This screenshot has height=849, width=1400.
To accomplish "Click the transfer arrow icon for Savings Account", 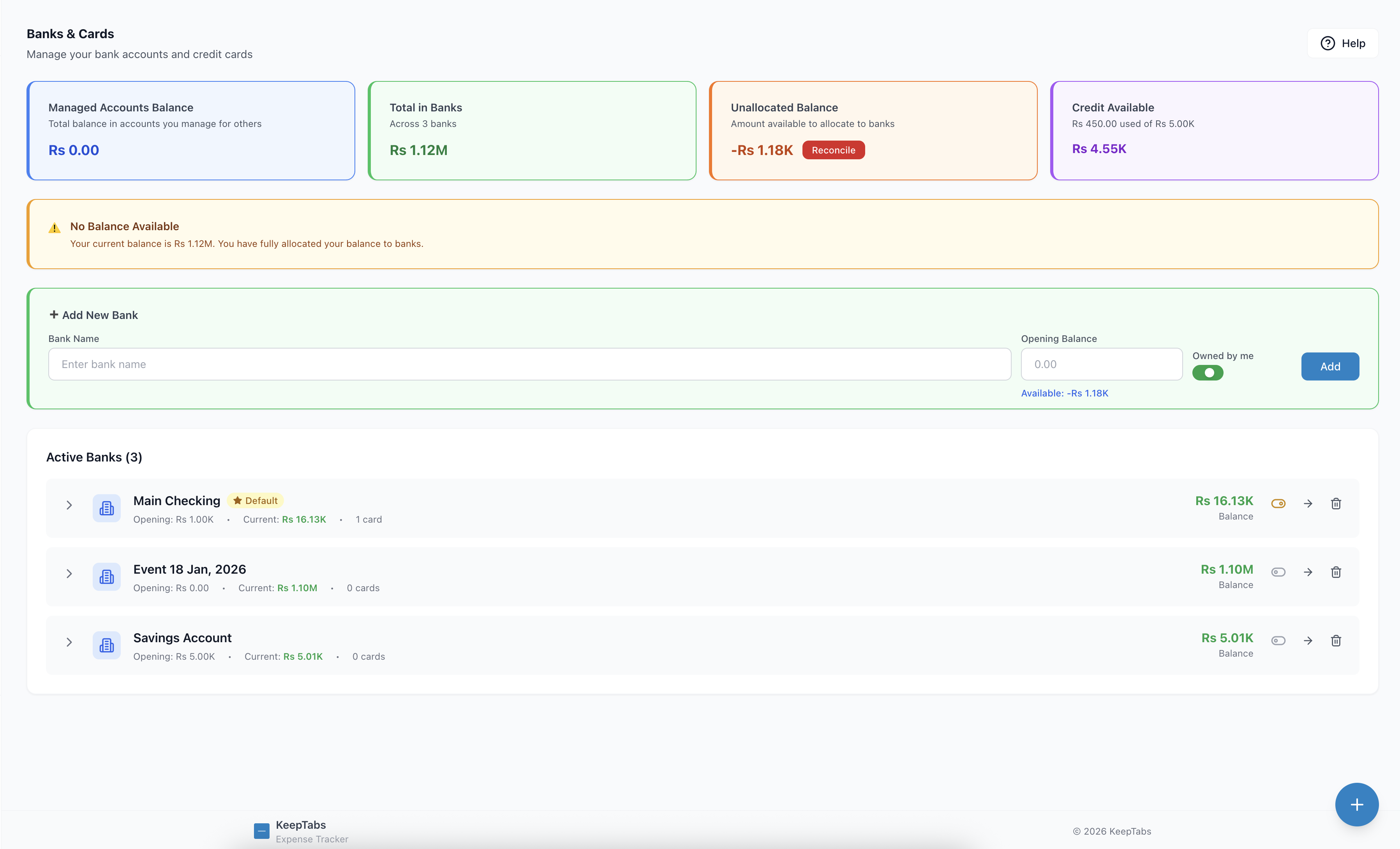I will click(1307, 641).
